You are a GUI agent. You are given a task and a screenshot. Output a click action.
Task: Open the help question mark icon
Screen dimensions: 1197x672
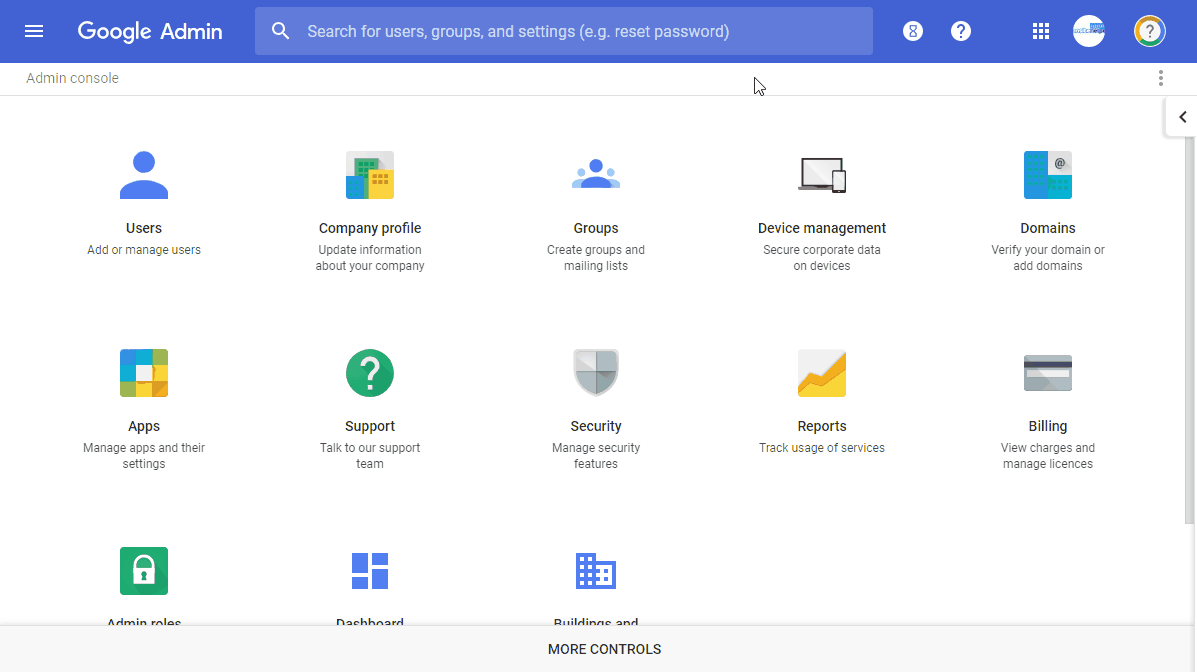tap(960, 31)
